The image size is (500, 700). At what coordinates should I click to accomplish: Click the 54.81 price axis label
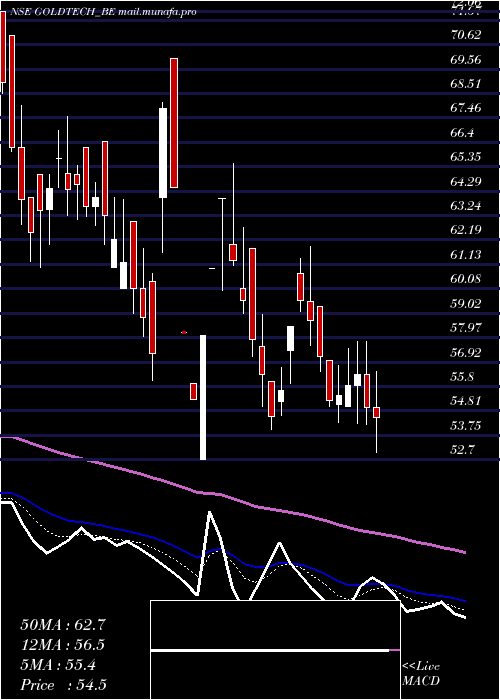pos(467,401)
